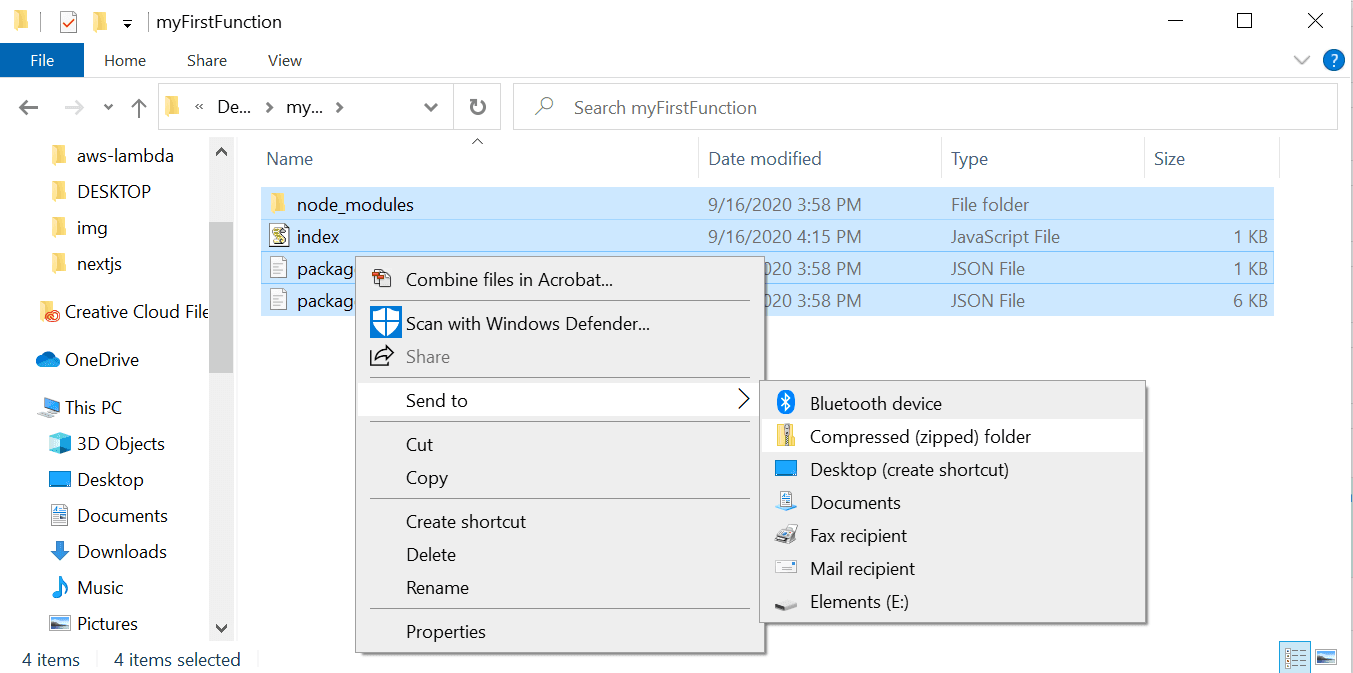Open the recent locations dropdown arrow

point(108,108)
